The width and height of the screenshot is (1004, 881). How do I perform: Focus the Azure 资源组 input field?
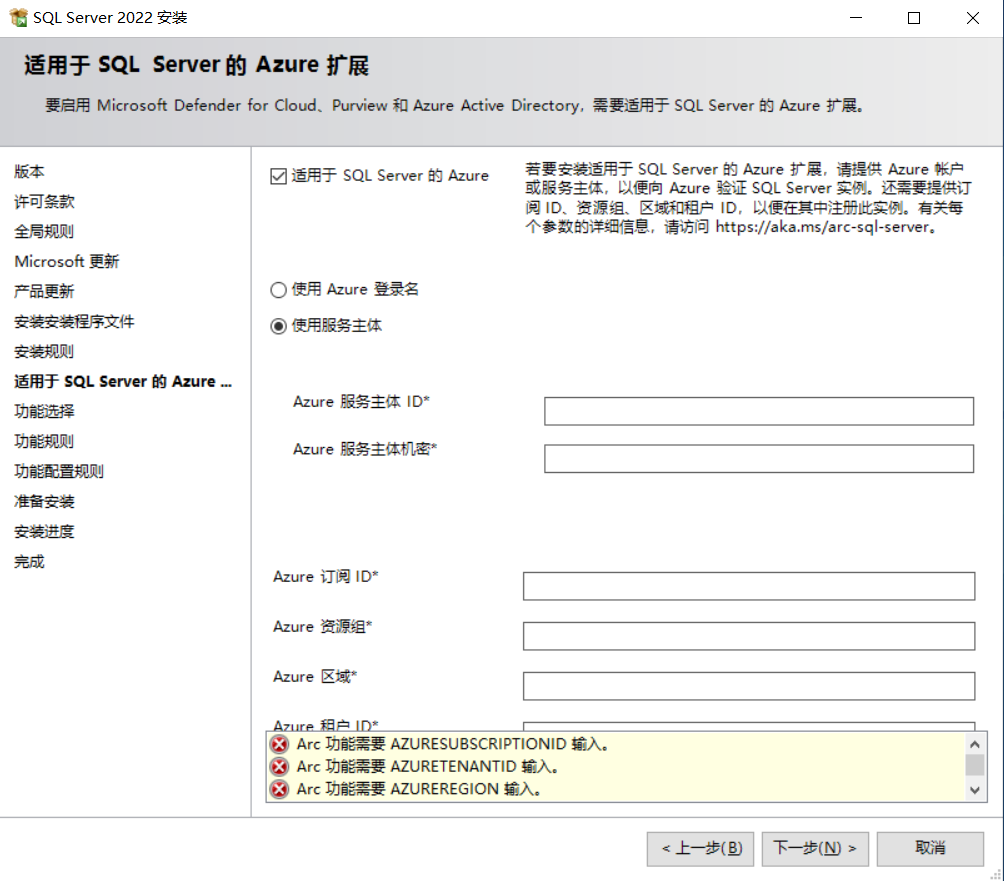point(749,636)
